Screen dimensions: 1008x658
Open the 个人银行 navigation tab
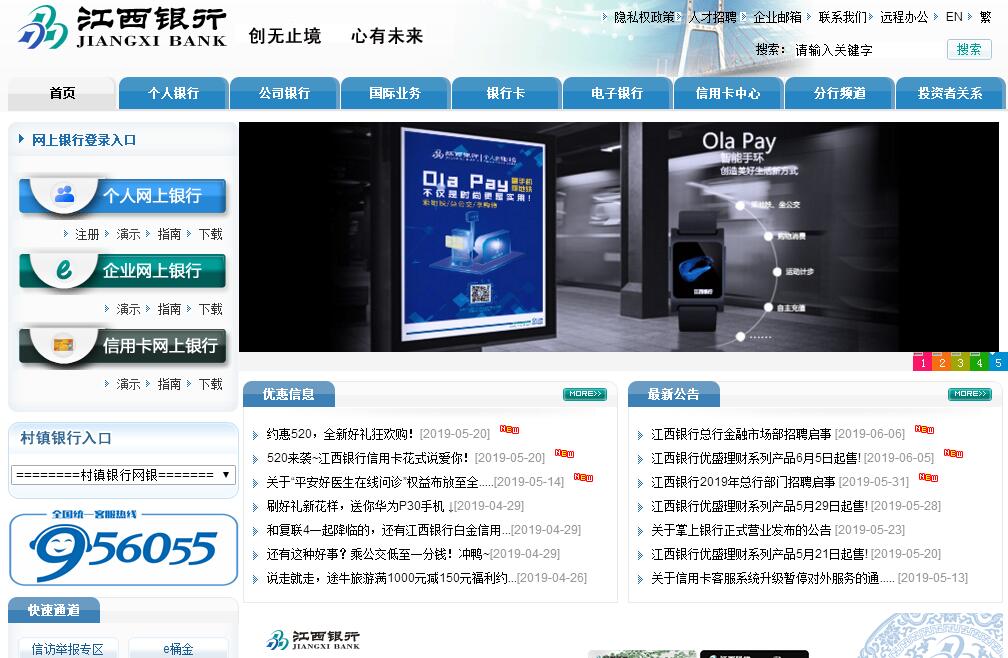tap(173, 93)
